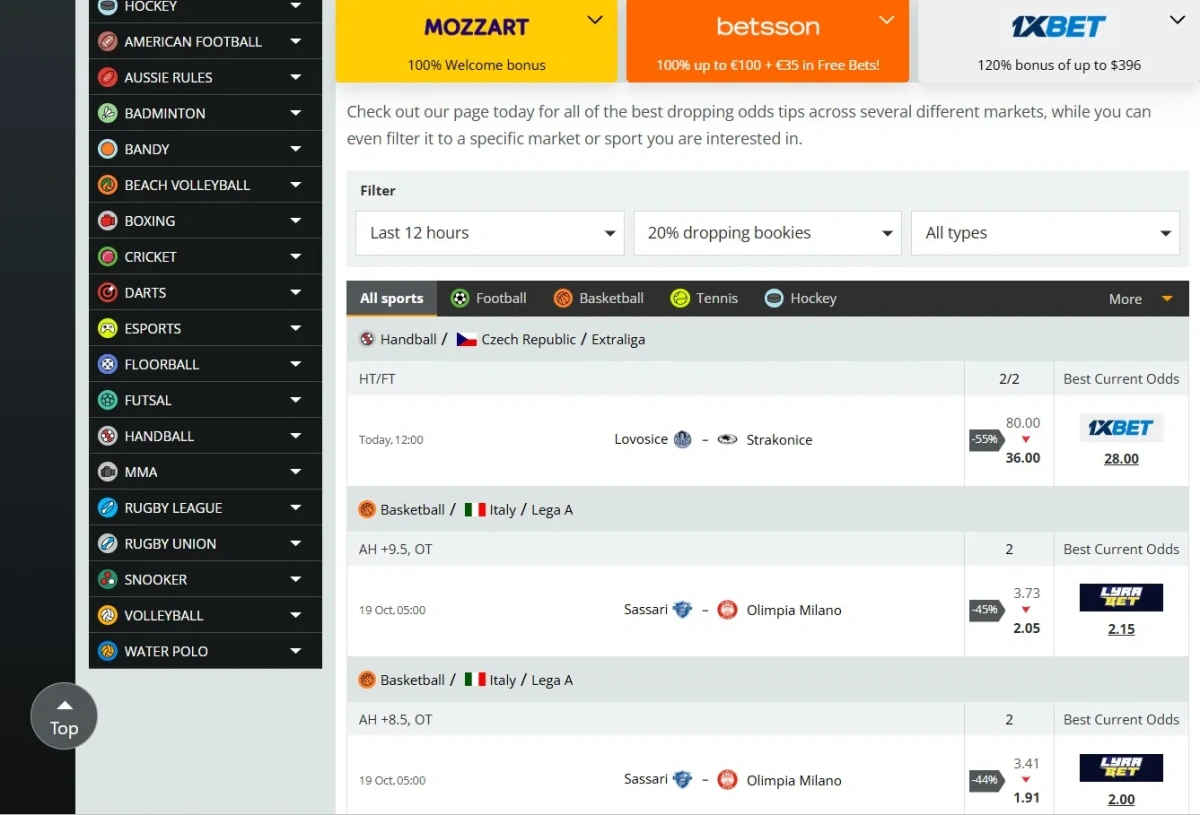Viewport: 1200px width, 815px height.
Task: Open the All types filter dropdown
Action: (1045, 233)
